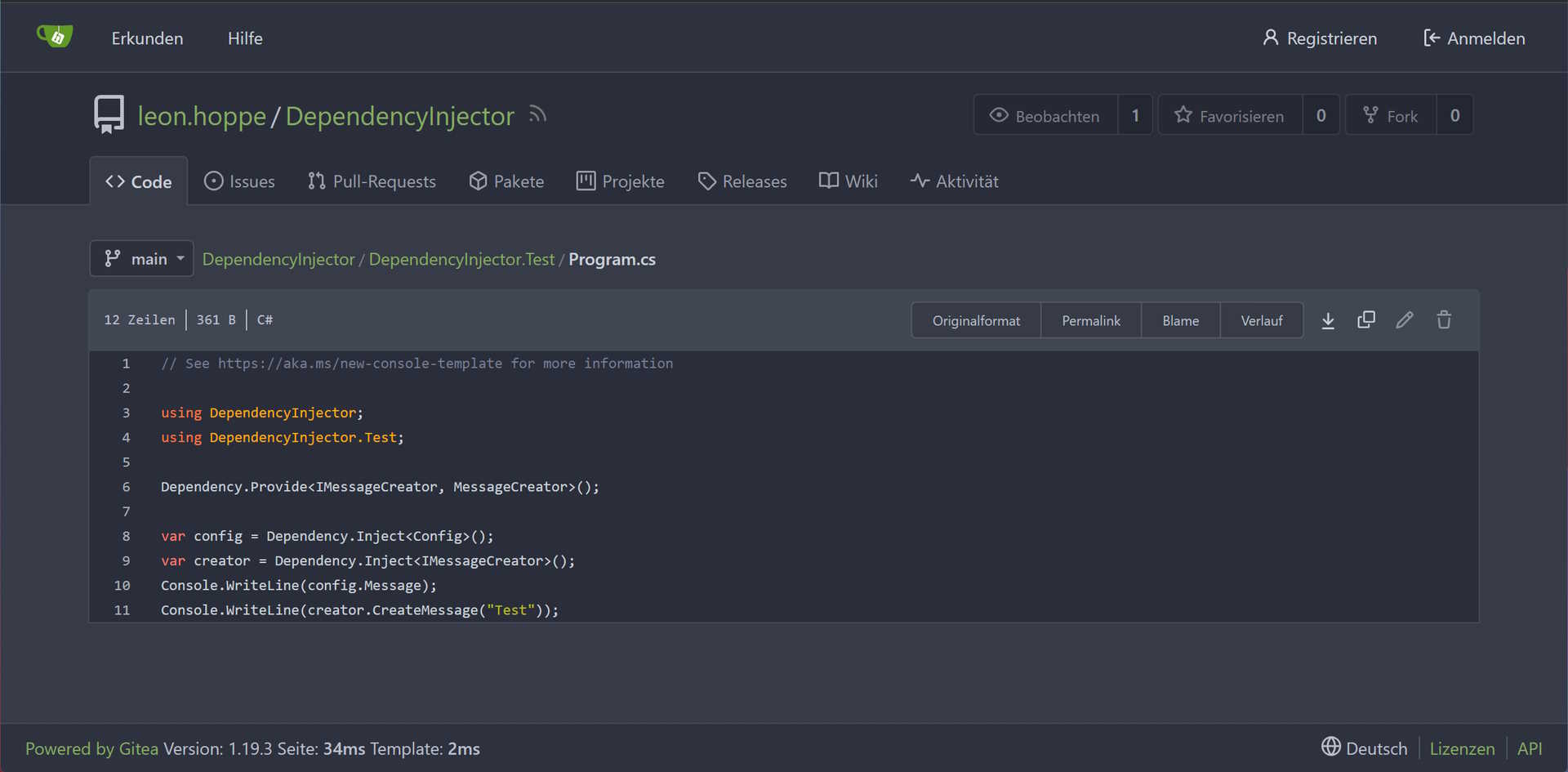Open the fork count next to Fork
1568x772 pixels.
pos(1454,115)
